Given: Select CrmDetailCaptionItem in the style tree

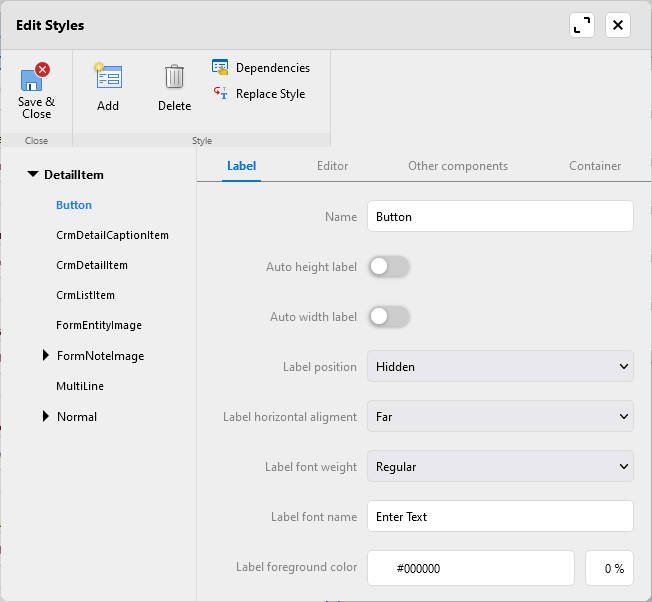Looking at the screenshot, I should [x=112, y=235].
